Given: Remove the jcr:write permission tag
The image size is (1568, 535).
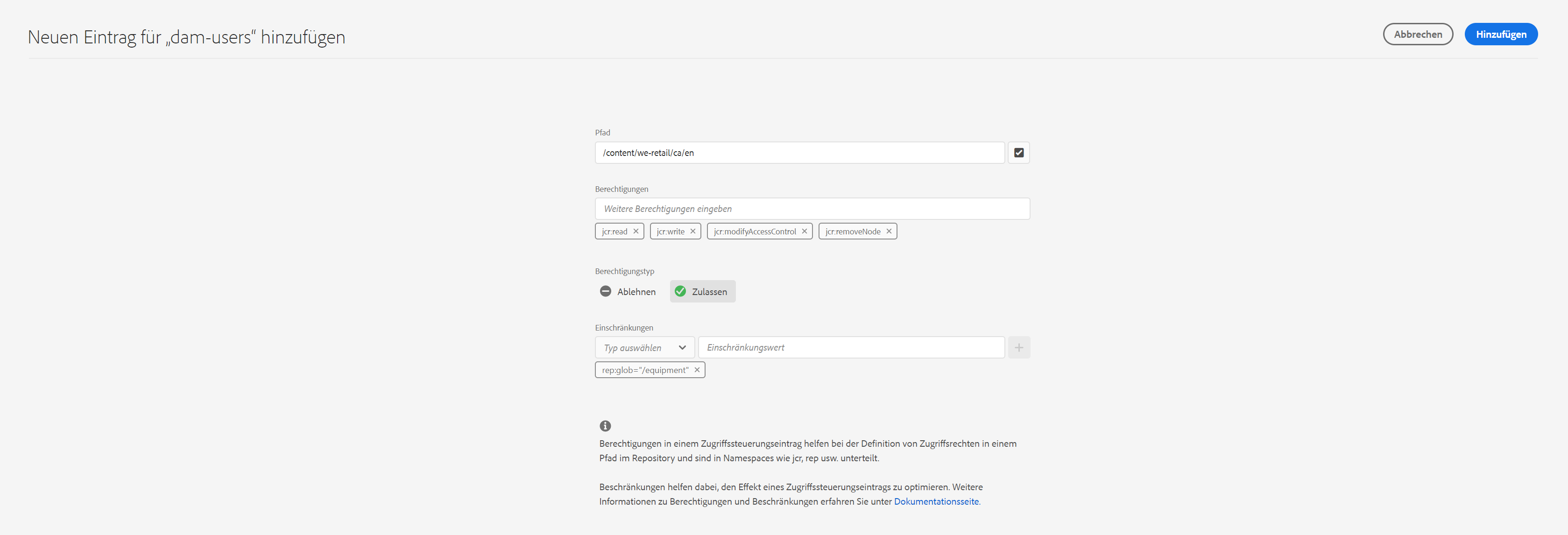Looking at the screenshot, I should [x=692, y=231].
